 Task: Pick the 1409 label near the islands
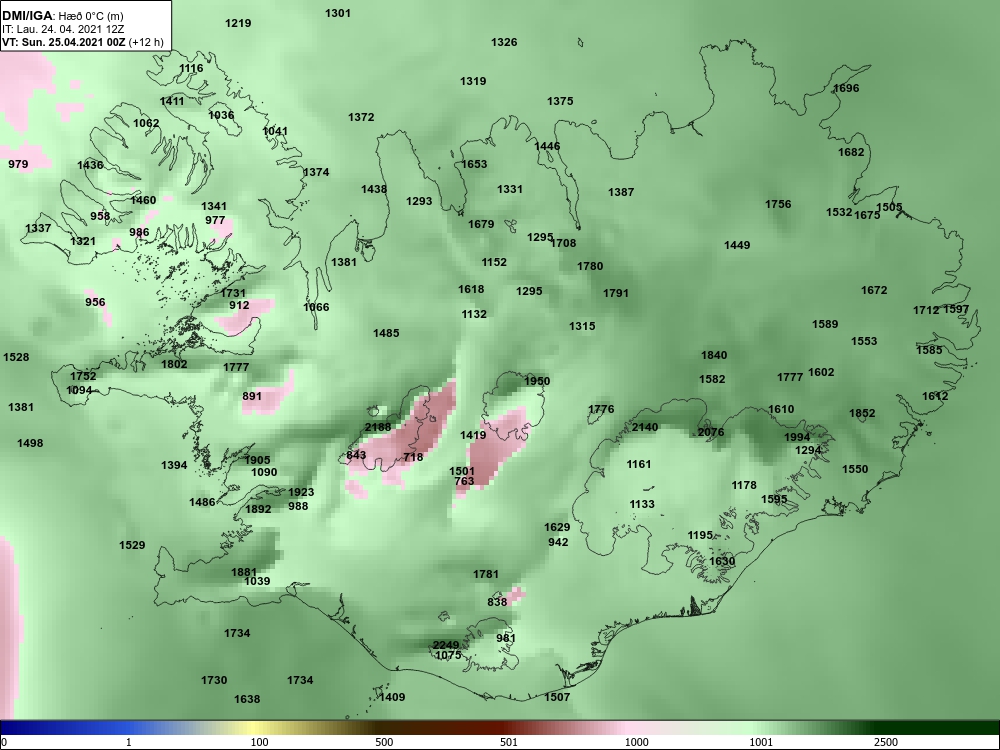[392, 697]
